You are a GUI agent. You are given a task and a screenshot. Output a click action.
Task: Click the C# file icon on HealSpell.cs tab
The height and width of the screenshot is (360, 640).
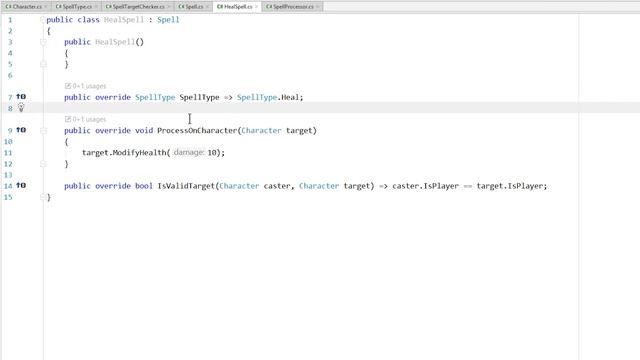coord(220,7)
